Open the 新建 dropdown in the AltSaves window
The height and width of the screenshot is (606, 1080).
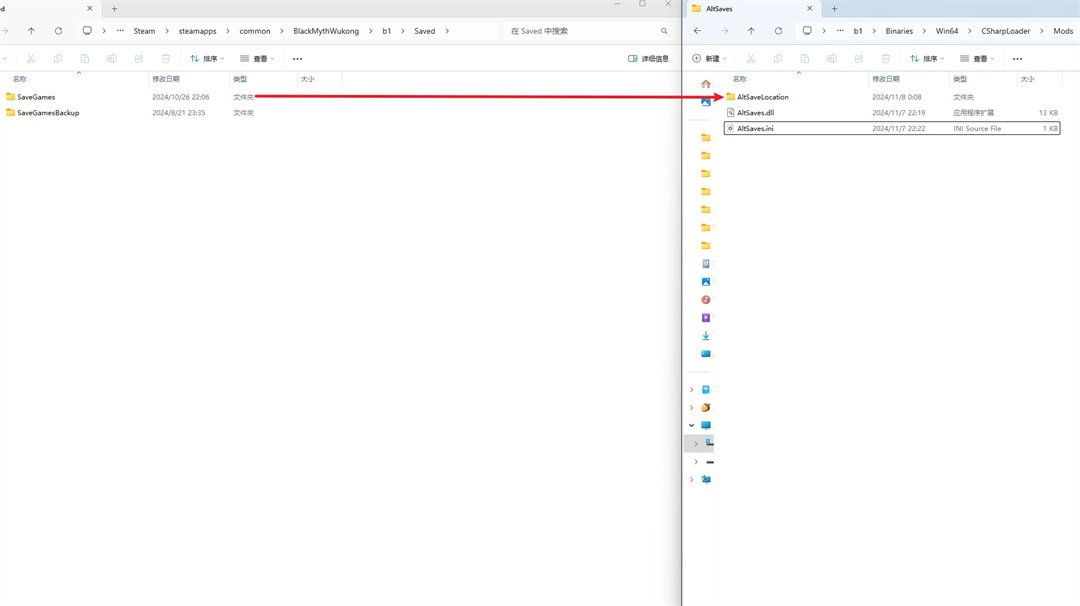click(709, 59)
